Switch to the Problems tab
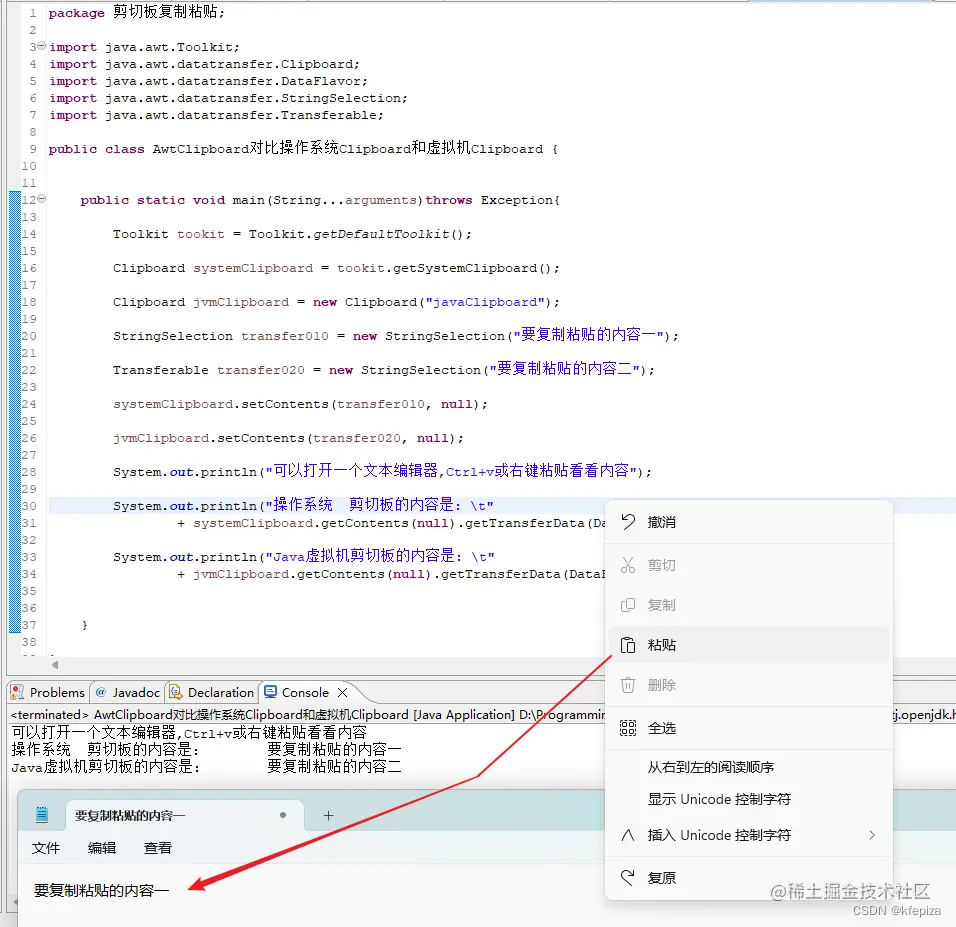 click(x=49, y=693)
